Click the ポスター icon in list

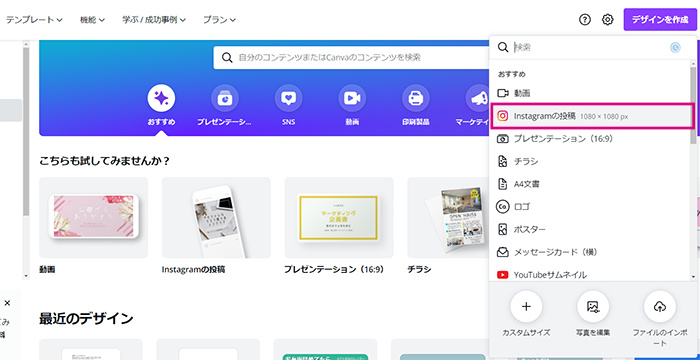click(x=503, y=229)
